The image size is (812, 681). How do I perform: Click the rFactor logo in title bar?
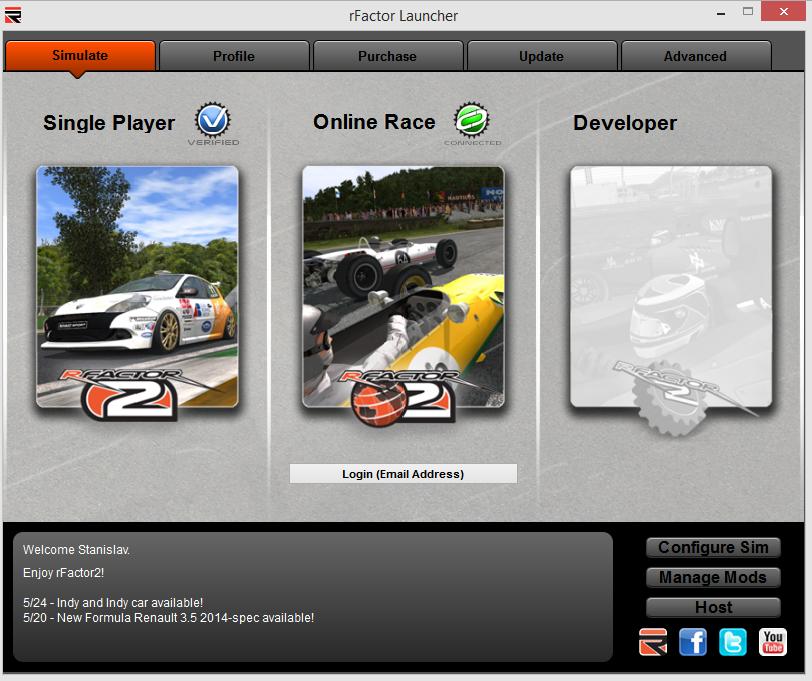[13, 15]
